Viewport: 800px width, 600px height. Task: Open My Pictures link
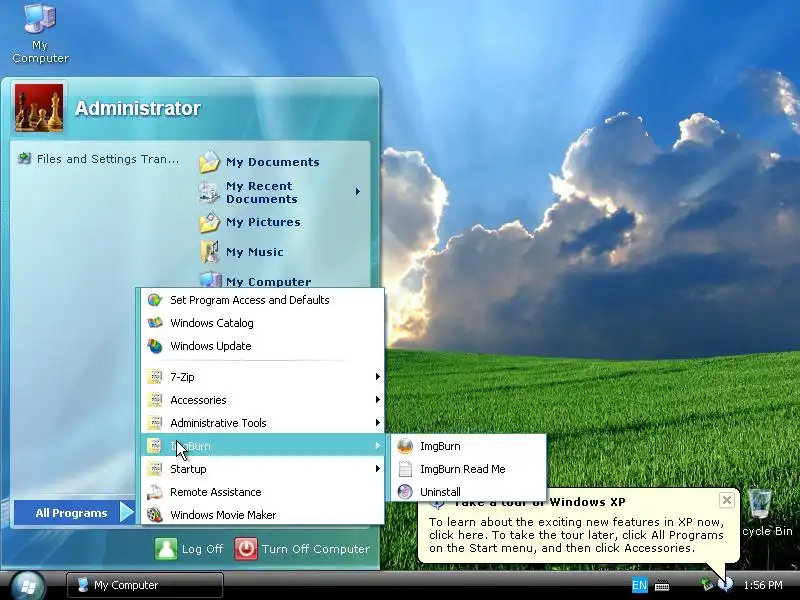(263, 222)
